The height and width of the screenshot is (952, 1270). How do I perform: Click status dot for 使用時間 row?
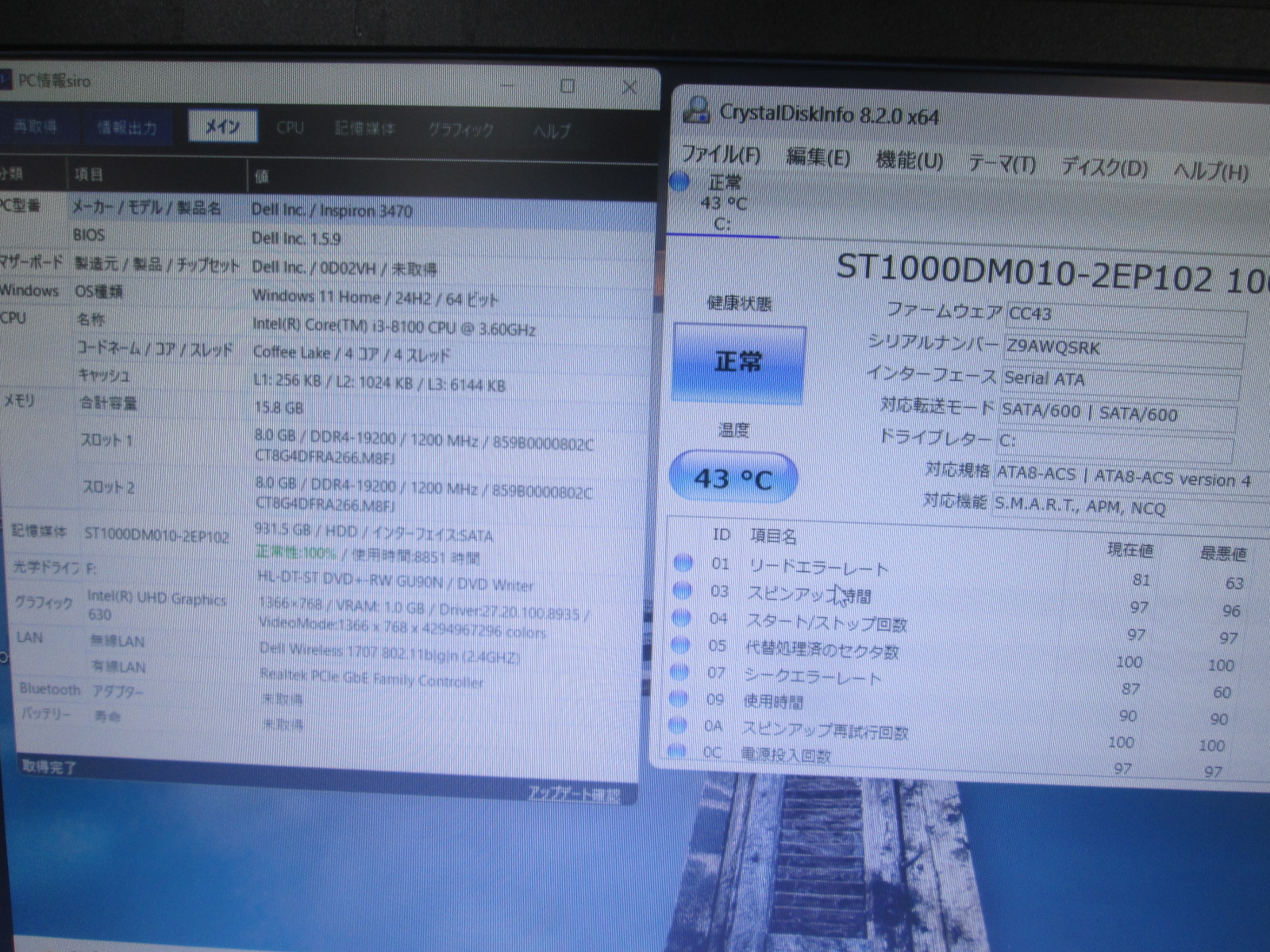click(678, 698)
